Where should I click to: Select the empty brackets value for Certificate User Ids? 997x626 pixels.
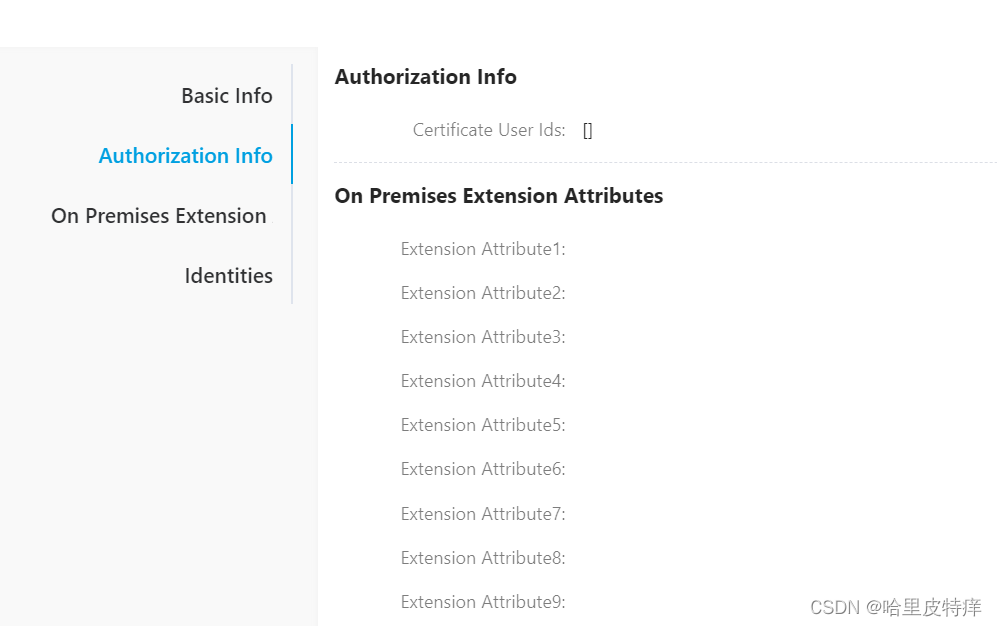coord(588,130)
